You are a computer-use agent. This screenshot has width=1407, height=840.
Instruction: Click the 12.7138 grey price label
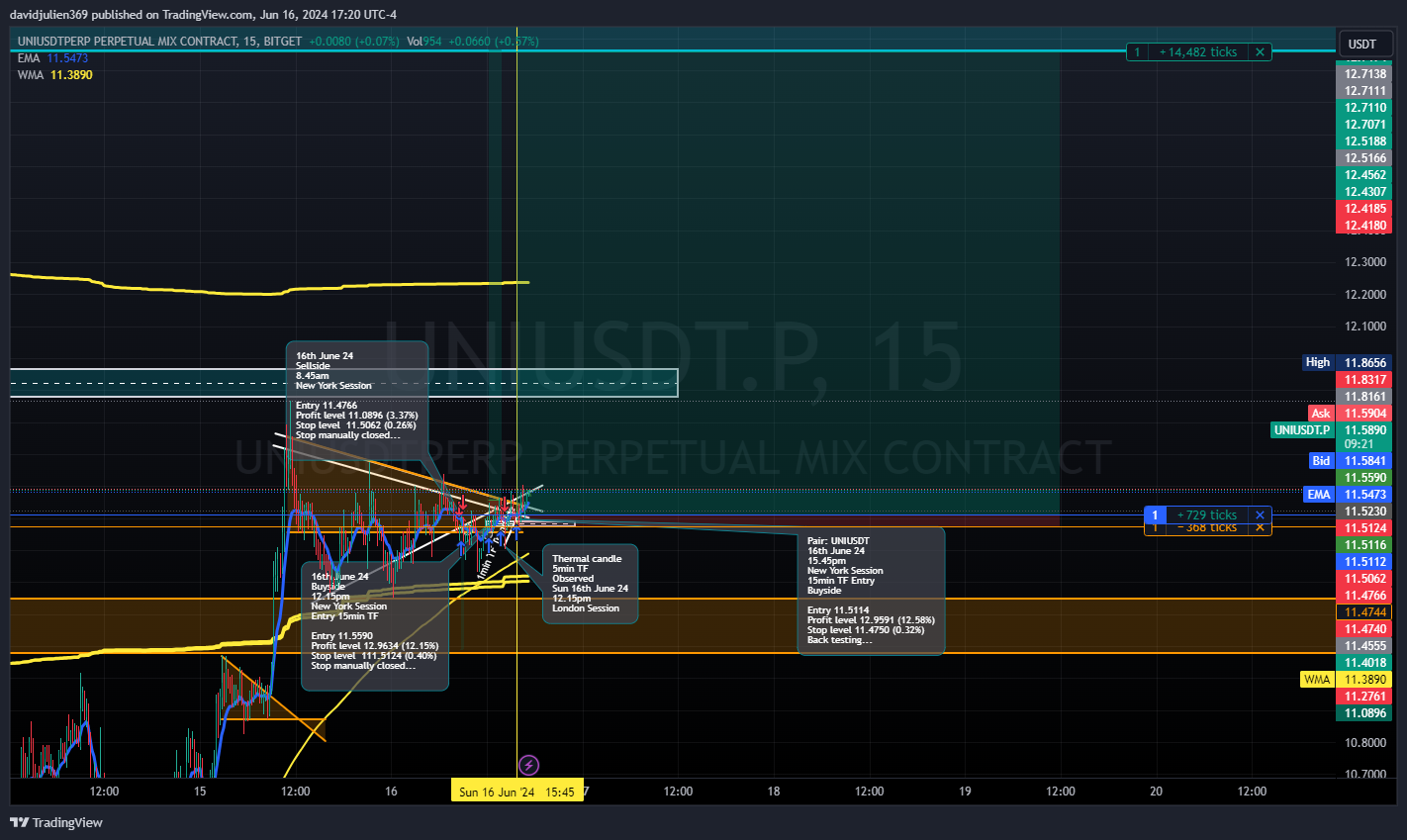coord(1365,73)
